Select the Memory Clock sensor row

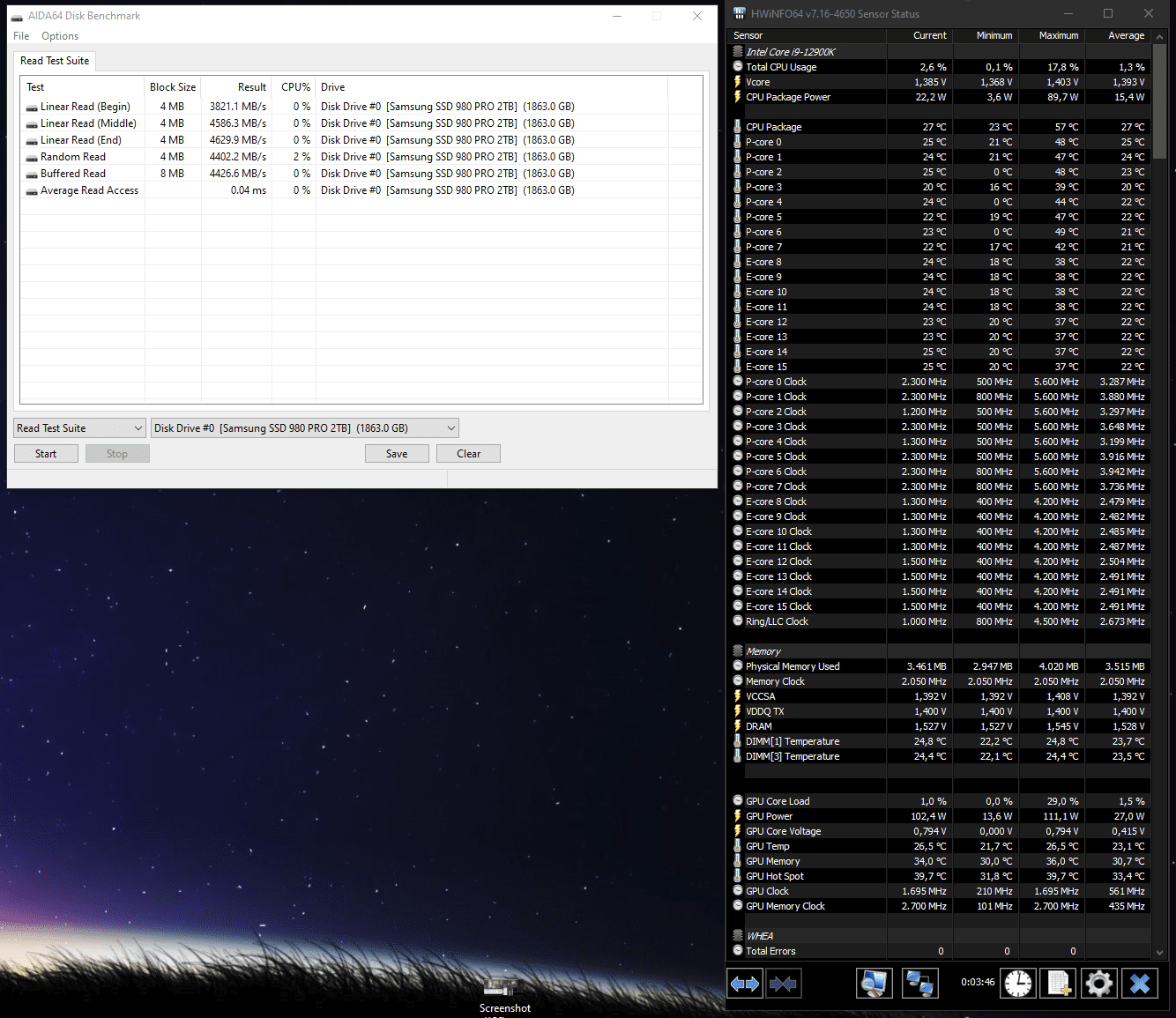pos(939,681)
